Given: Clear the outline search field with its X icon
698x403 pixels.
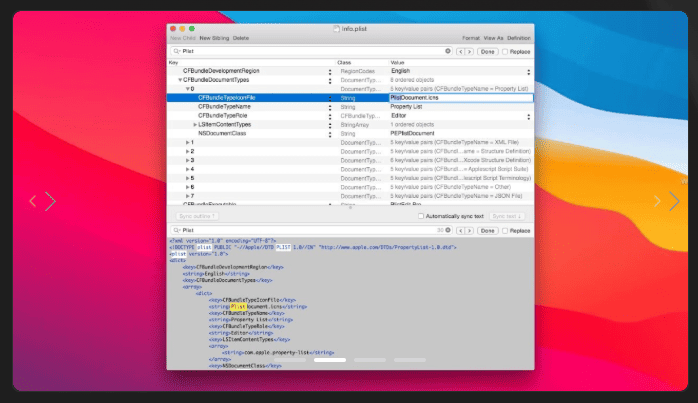Looking at the screenshot, I should [448, 51].
